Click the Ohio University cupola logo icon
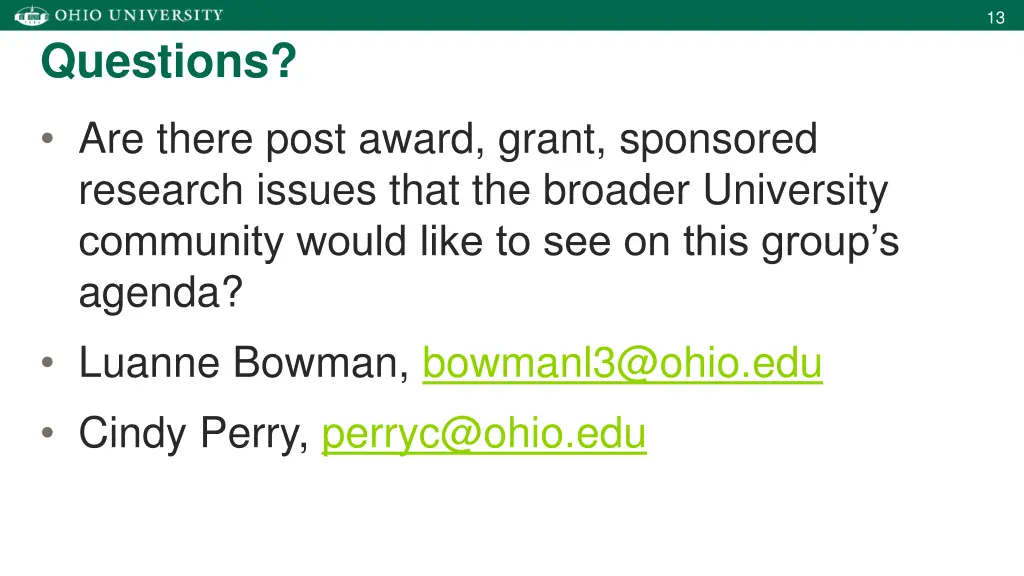Viewport: 1024px width, 576px height. pos(31,15)
